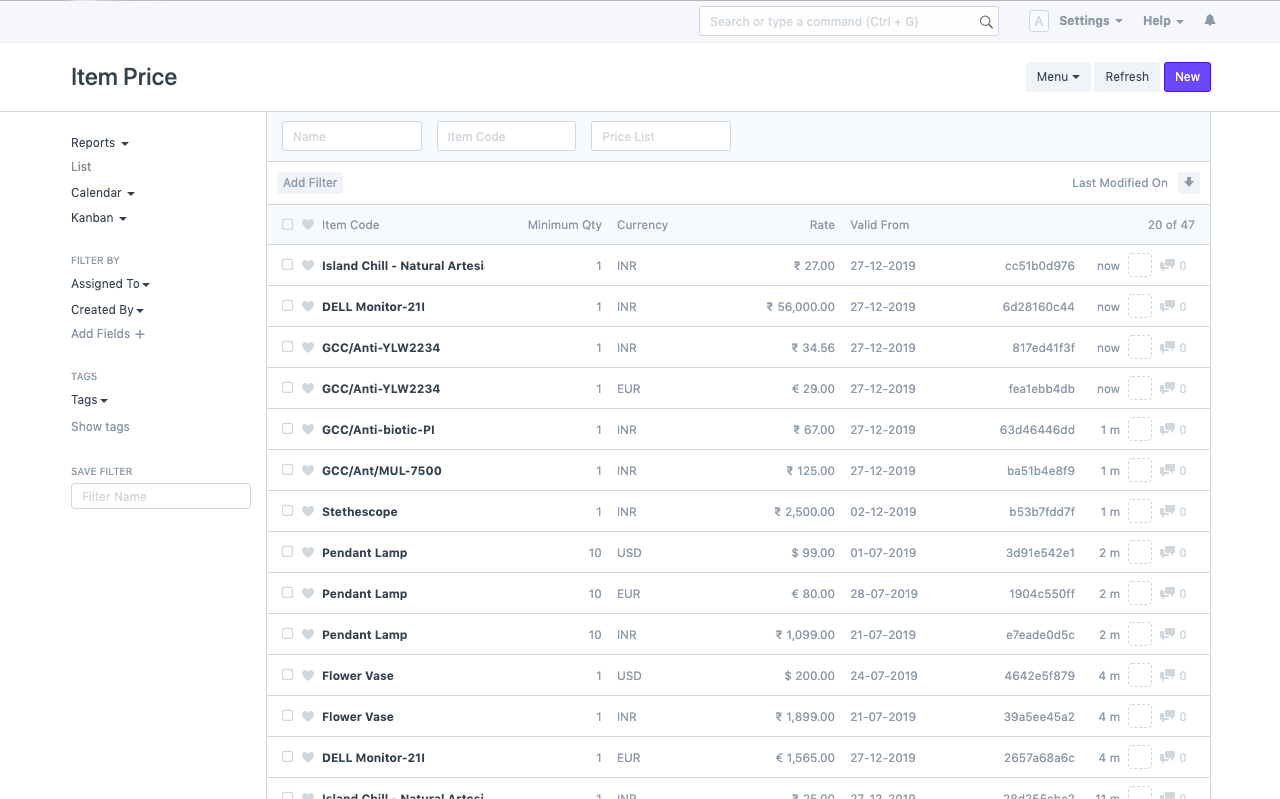
Task: Click the user avatar icon labeled A
Action: [1039, 21]
